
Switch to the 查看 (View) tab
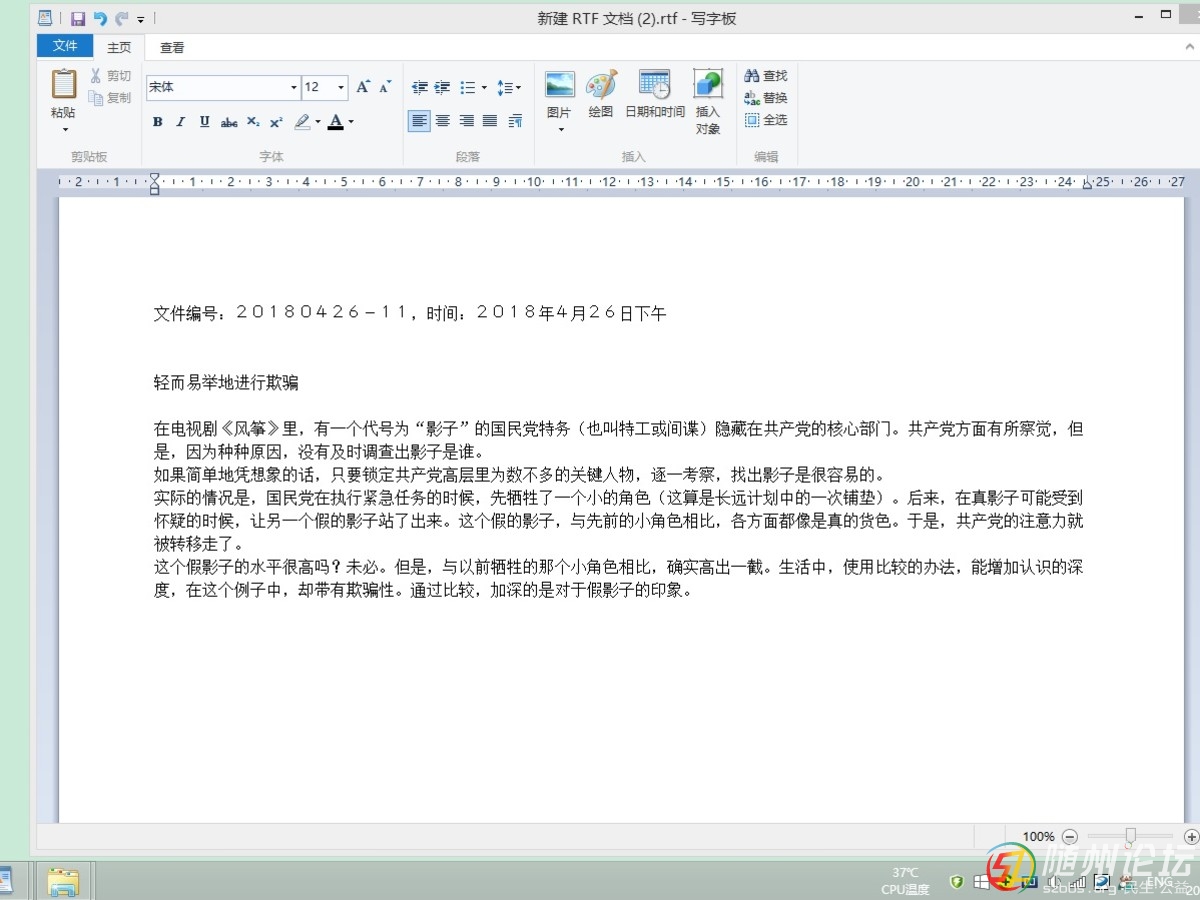(172, 47)
